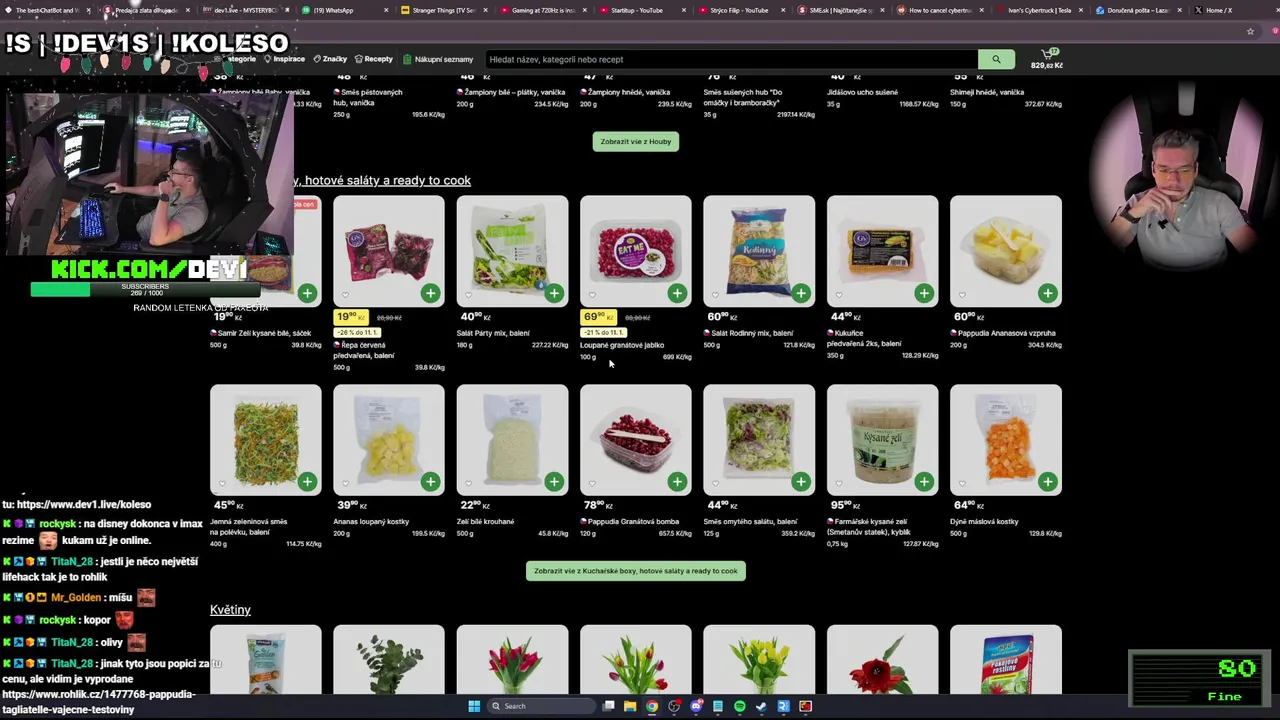This screenshot has width=1280, height=720.
Task: Open Task View on the taskbar
Action: coord(608,706)
